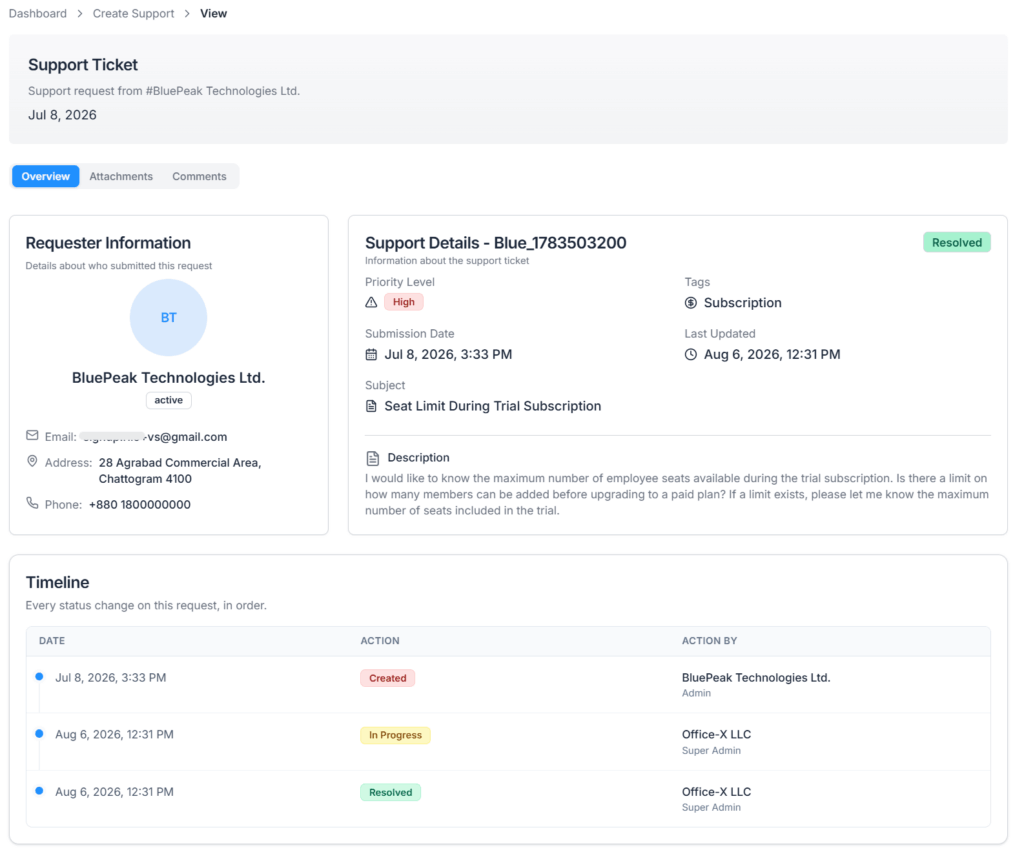Click the active status badge under company name
The width and height of the screenshot is (1024, 852).
click(168, 400)
